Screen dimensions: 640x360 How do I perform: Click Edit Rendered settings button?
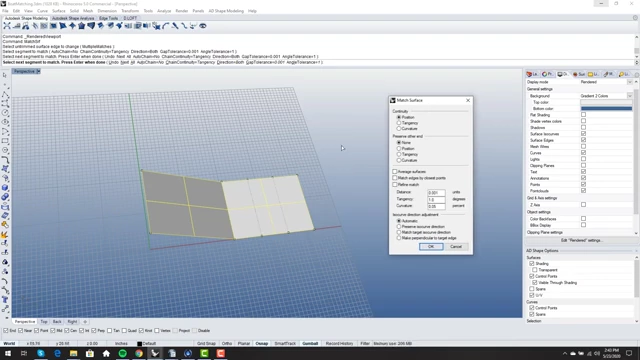coord(581,240)
